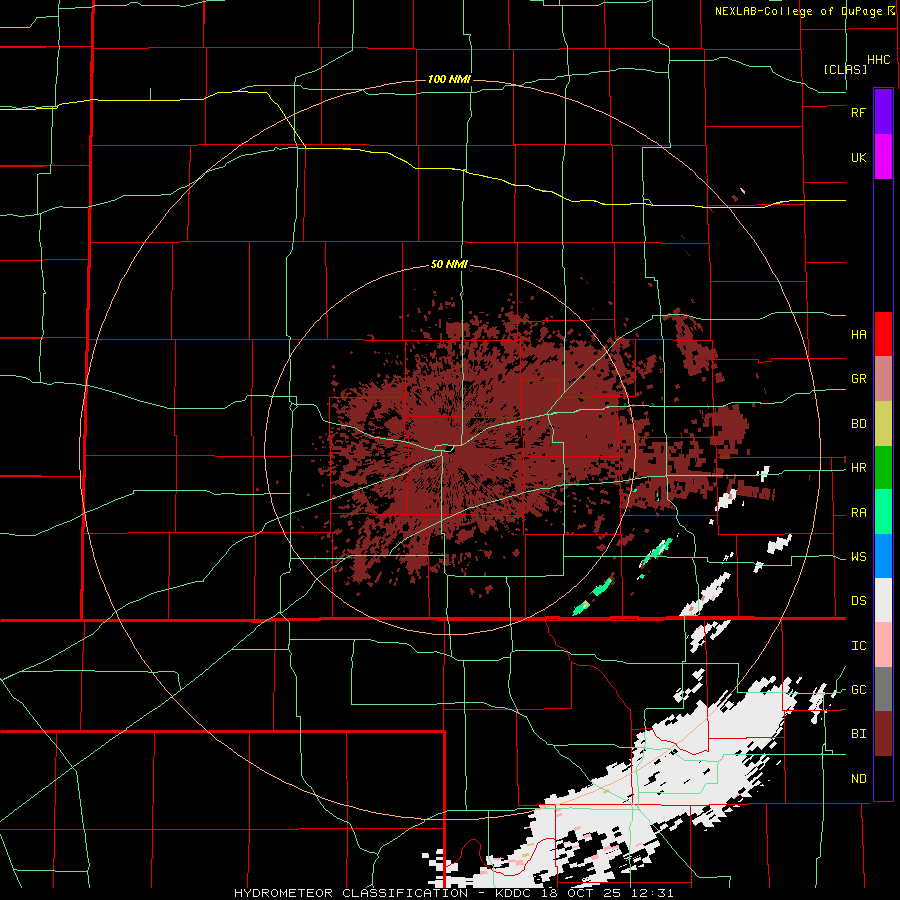Click the BI dark red legend swatch

(x=883, y=734)
